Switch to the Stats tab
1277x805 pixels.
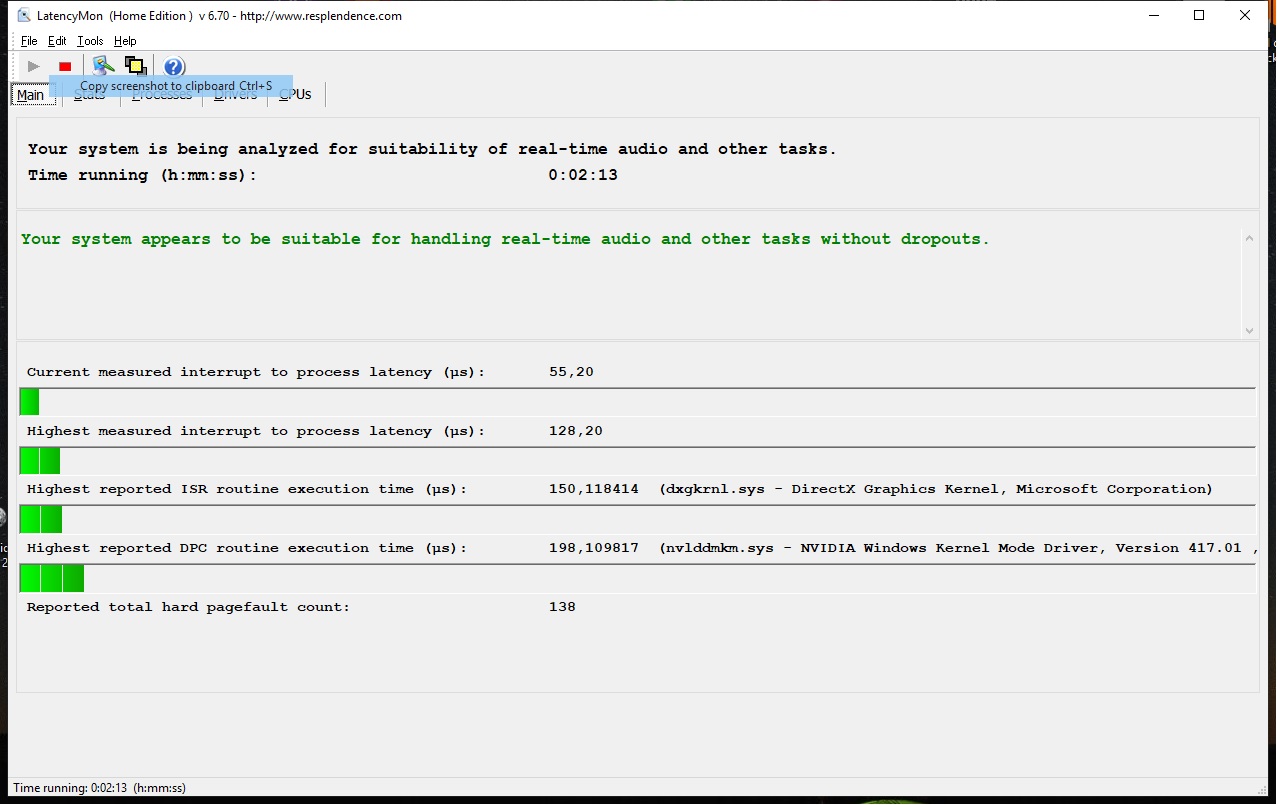[89, 94]
